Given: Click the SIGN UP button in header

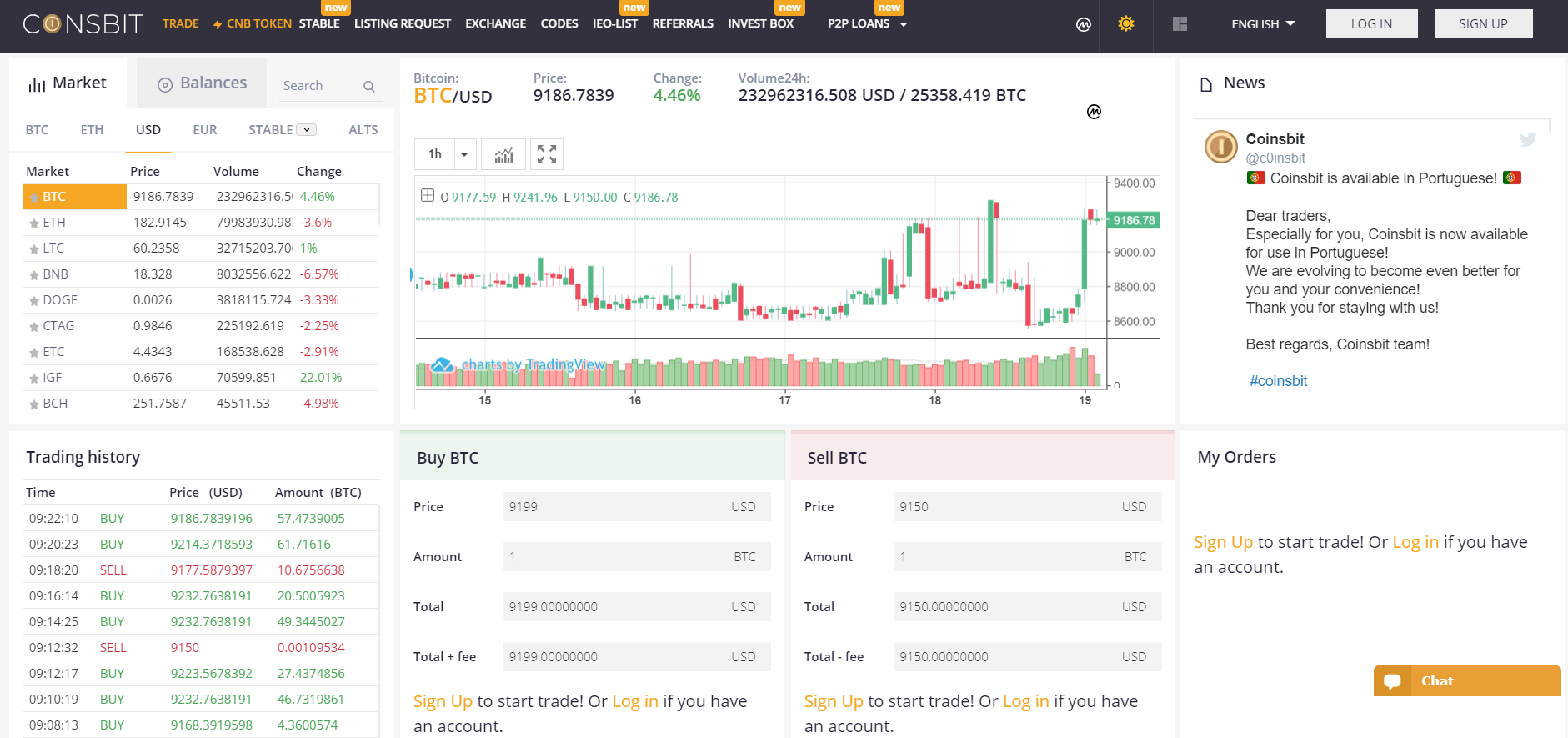Looking at the screenshot, I should pos(1483,23).
